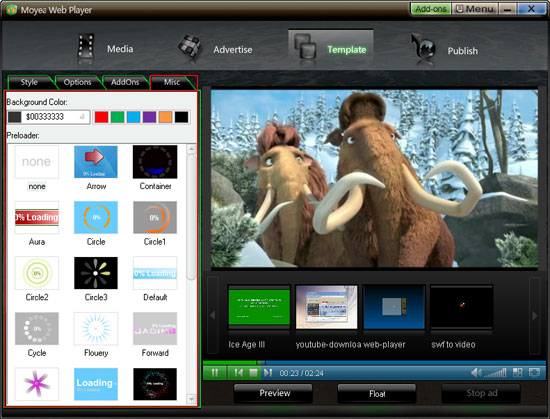Go to the Template section
Screen dimensions: 550x419
tap(330, 49)
